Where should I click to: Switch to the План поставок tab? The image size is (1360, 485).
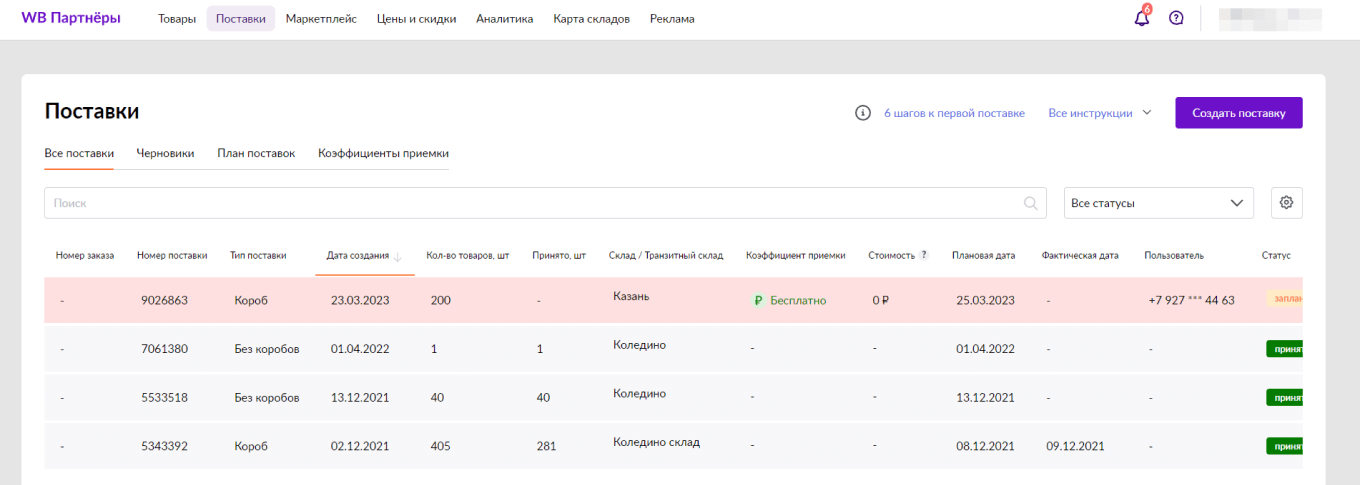coord(256,154)
